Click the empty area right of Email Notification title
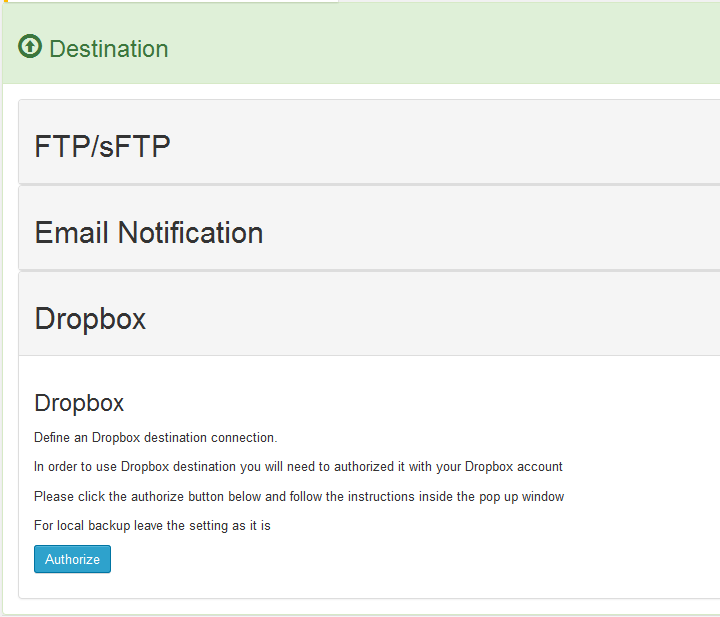 tap(491, 228)
